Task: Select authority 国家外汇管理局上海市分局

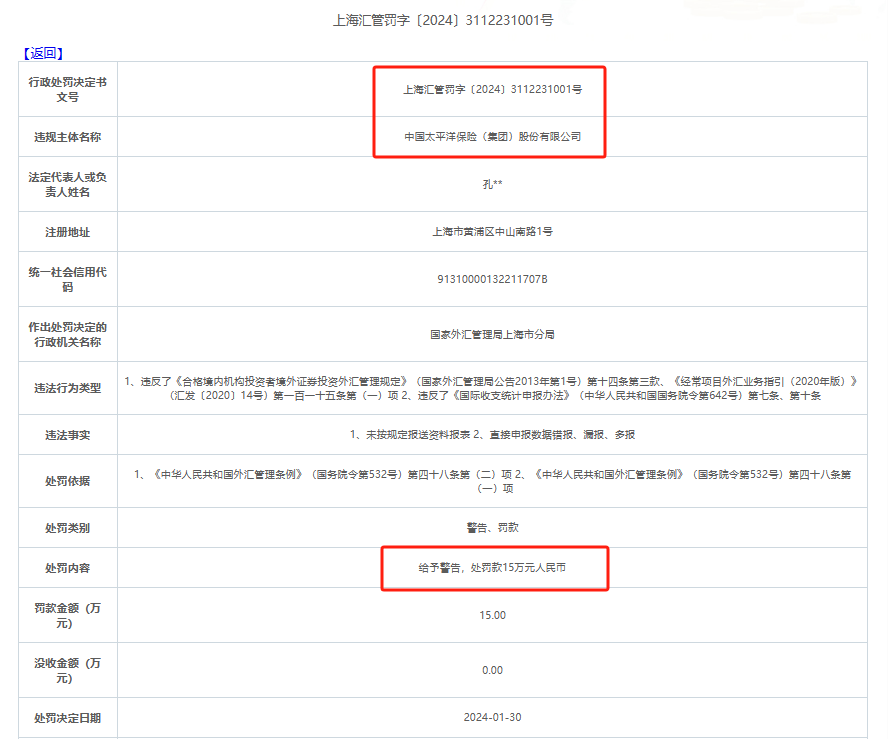Action: [x=492, y=335]
